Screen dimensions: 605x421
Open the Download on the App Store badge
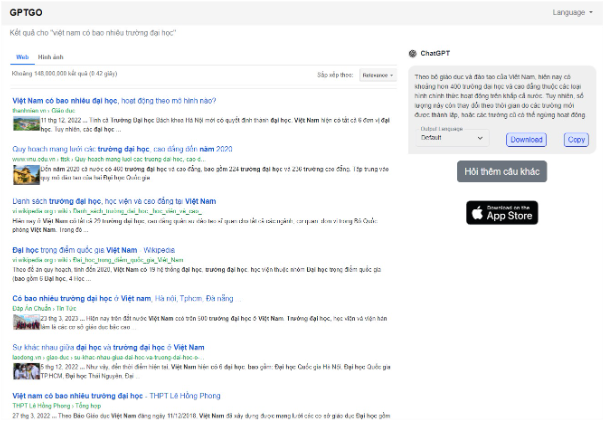(501, 212)
